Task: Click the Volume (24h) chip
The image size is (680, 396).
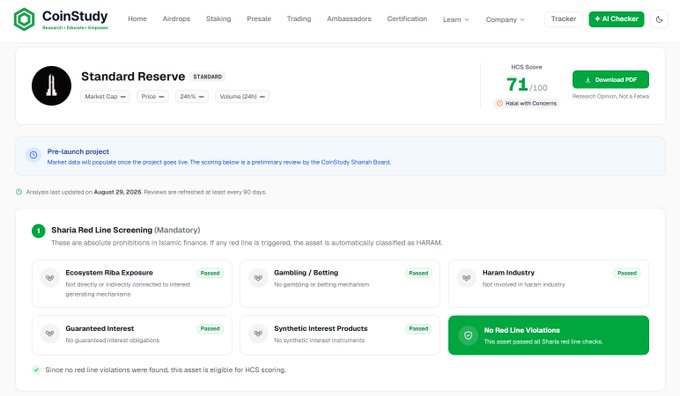Action: [242, 96]
